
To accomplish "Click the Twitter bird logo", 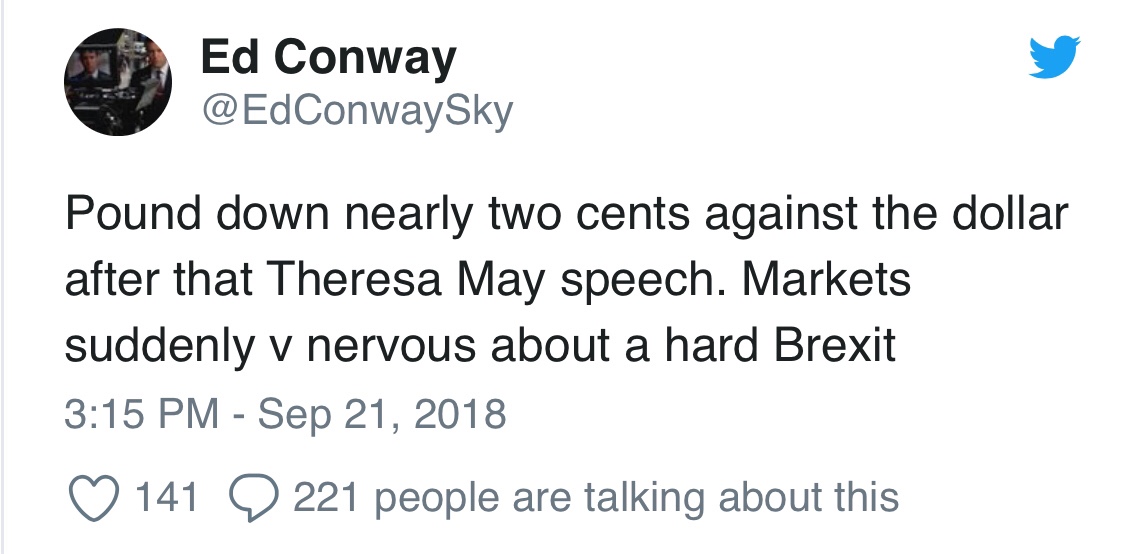I will 1054,57.
